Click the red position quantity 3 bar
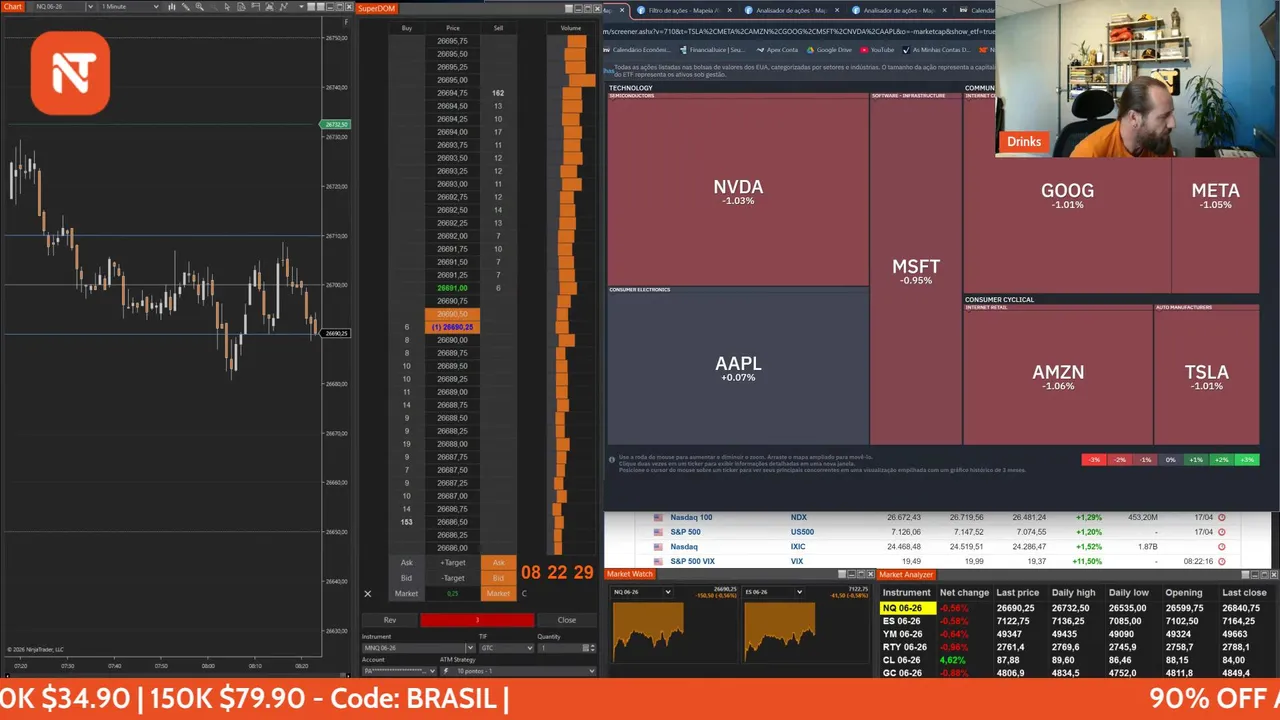 [x=477, y=620]
